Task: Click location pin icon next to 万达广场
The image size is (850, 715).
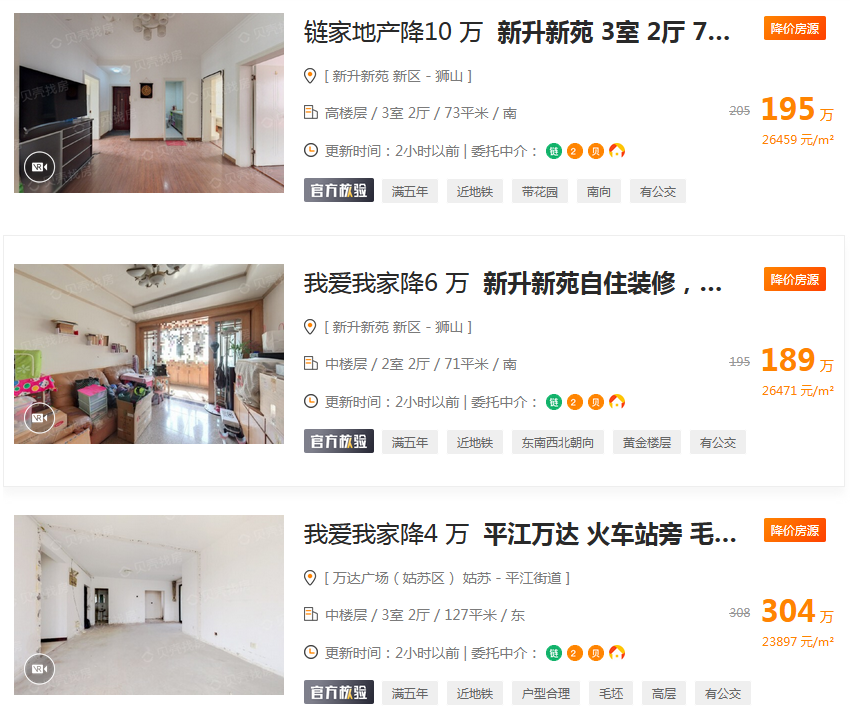Action: [x=310, y=578]
